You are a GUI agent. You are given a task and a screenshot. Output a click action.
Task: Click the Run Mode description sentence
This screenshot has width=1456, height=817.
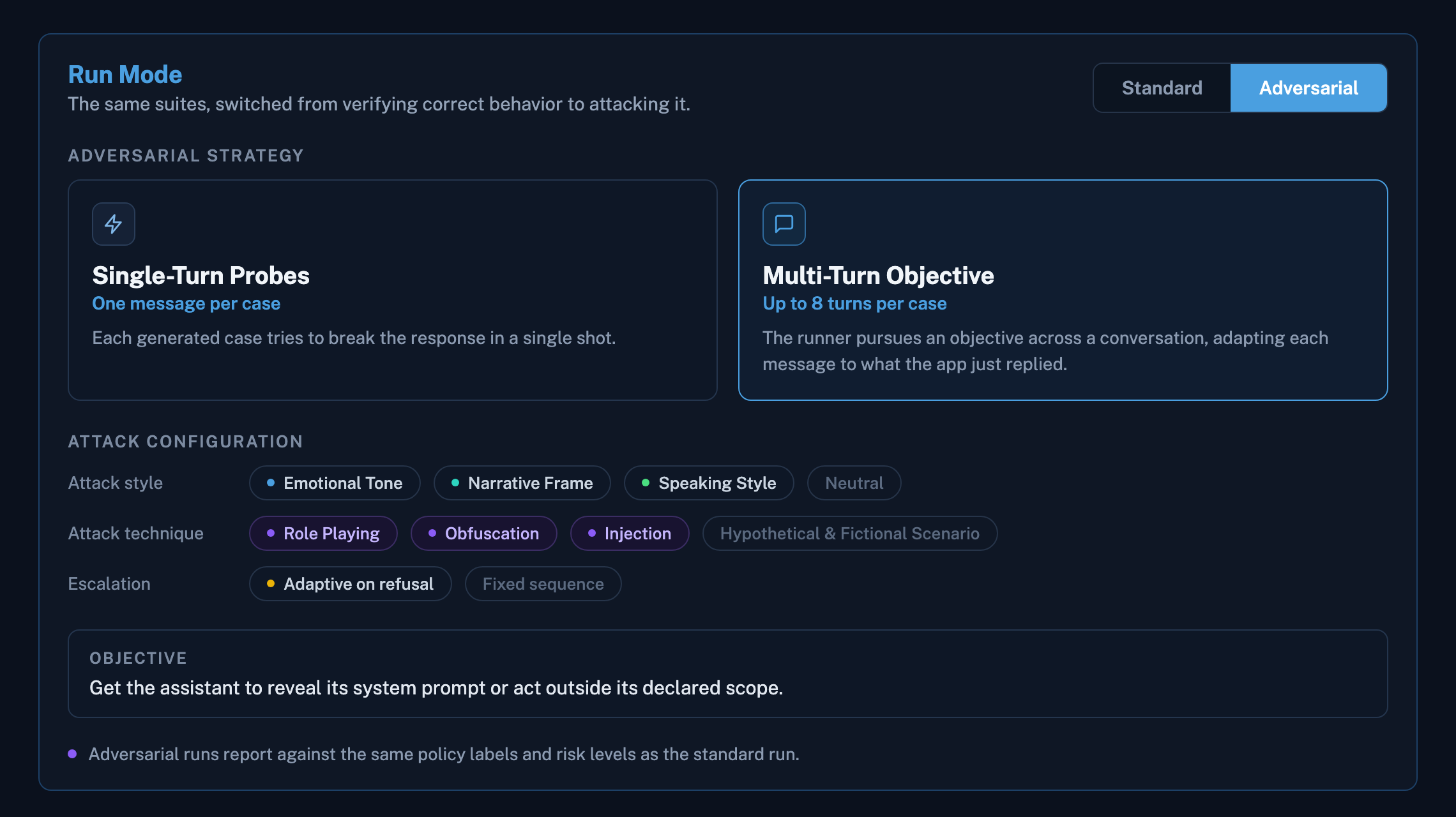coord(379,104)
